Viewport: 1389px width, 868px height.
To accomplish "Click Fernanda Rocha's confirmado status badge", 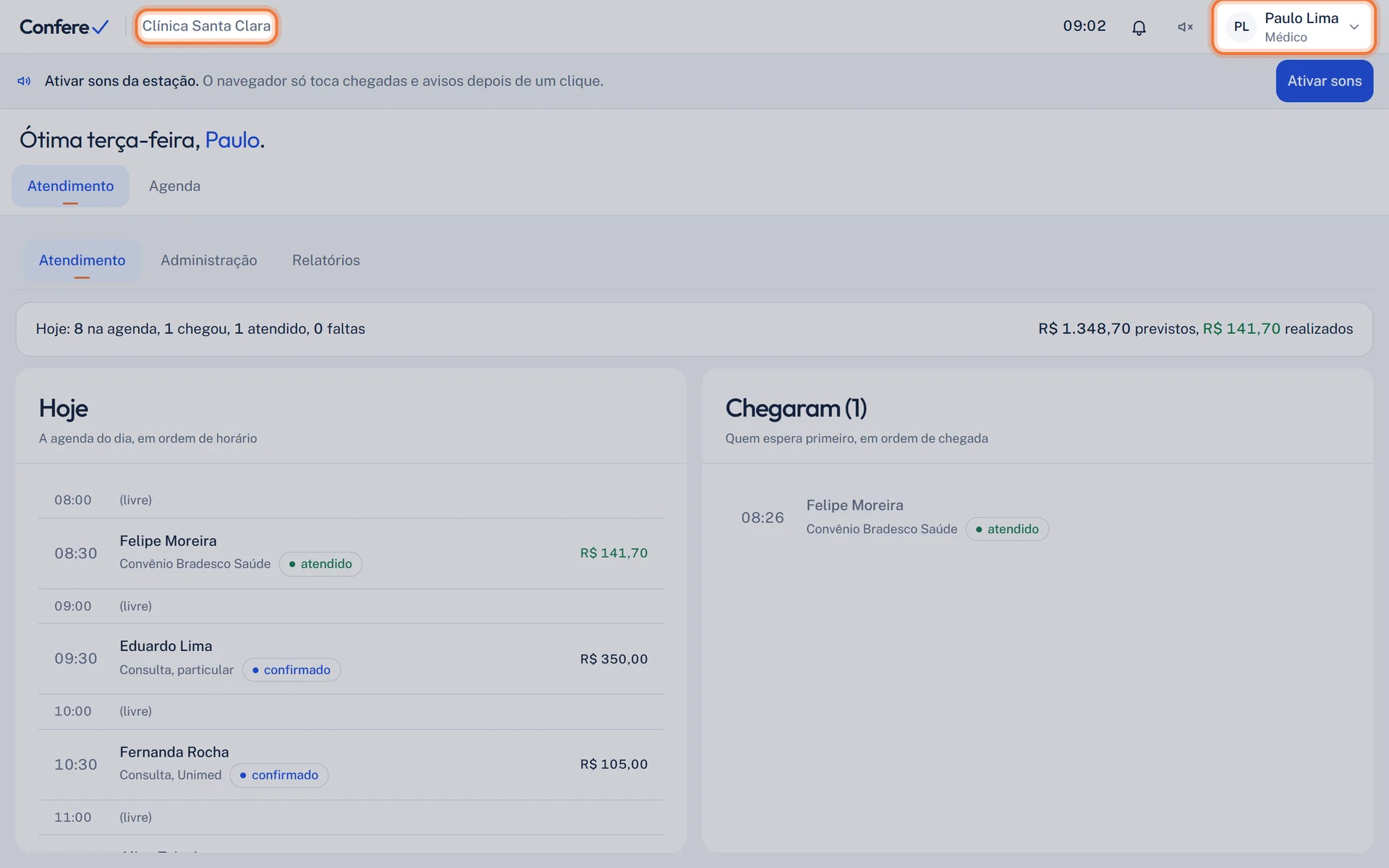I will 279,775.
